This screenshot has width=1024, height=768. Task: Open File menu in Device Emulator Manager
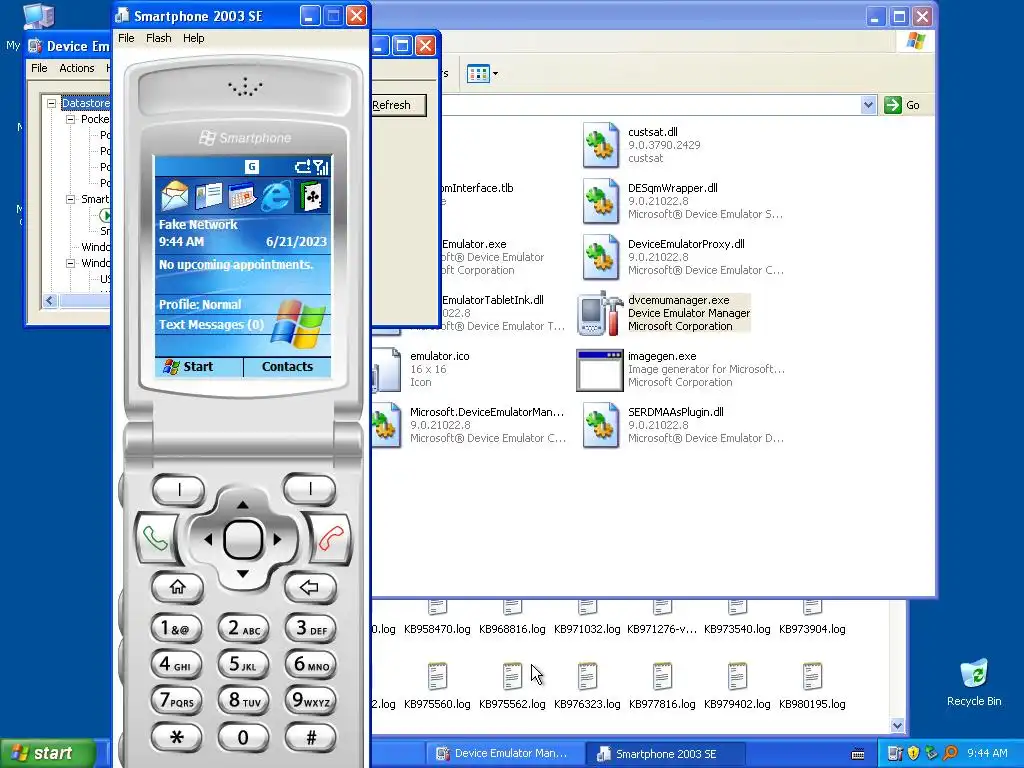click(x=39, y=68)
